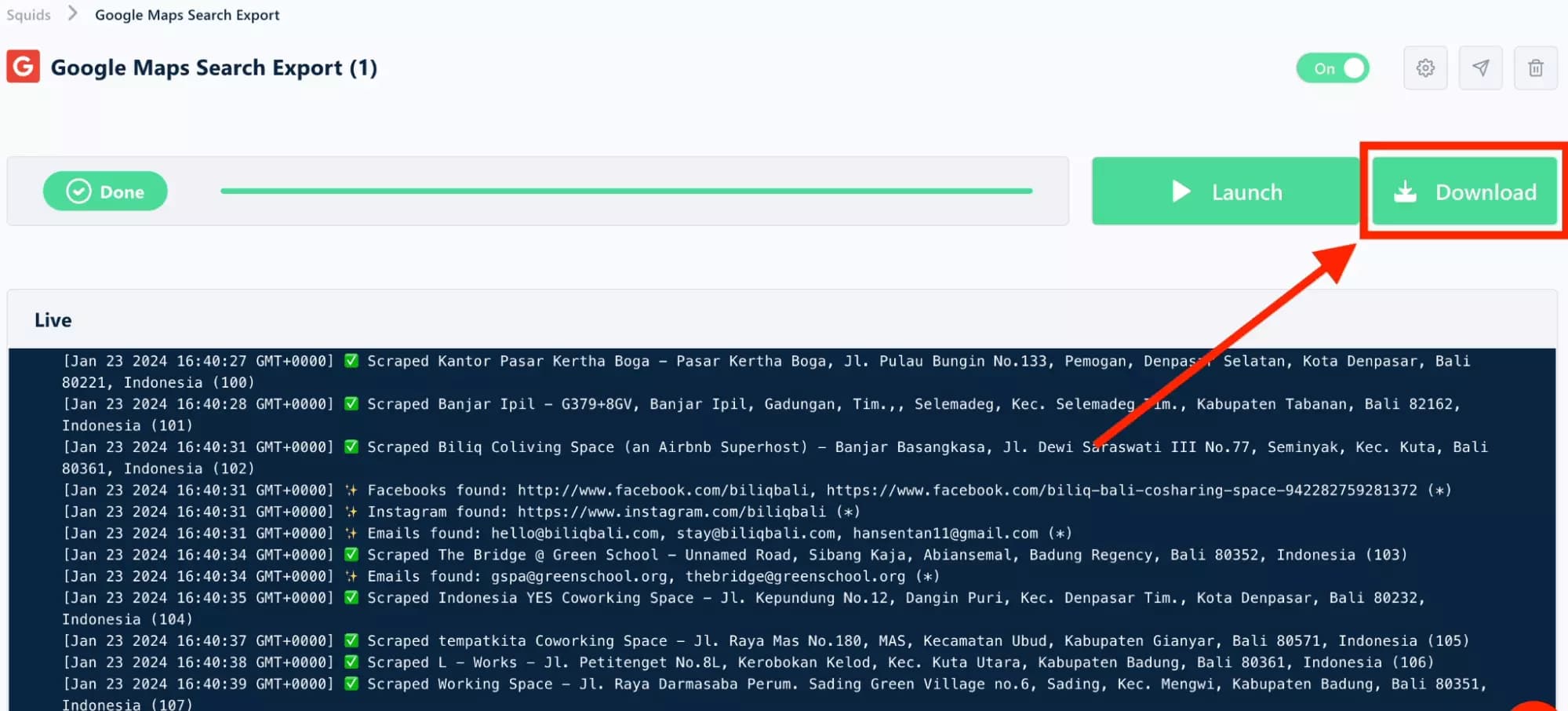
Task: Open the squid settings gear icon
Action: (x=1425, y=68)
